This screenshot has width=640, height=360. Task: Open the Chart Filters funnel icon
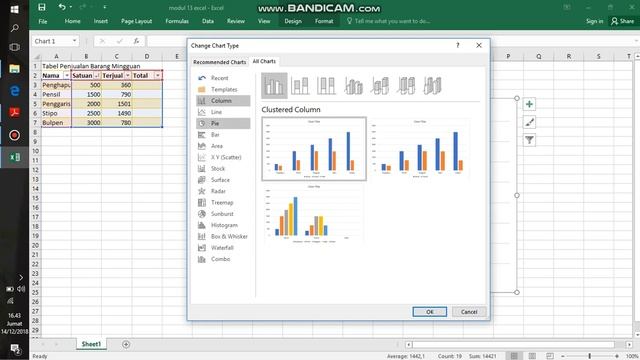(x=529, y=140)
